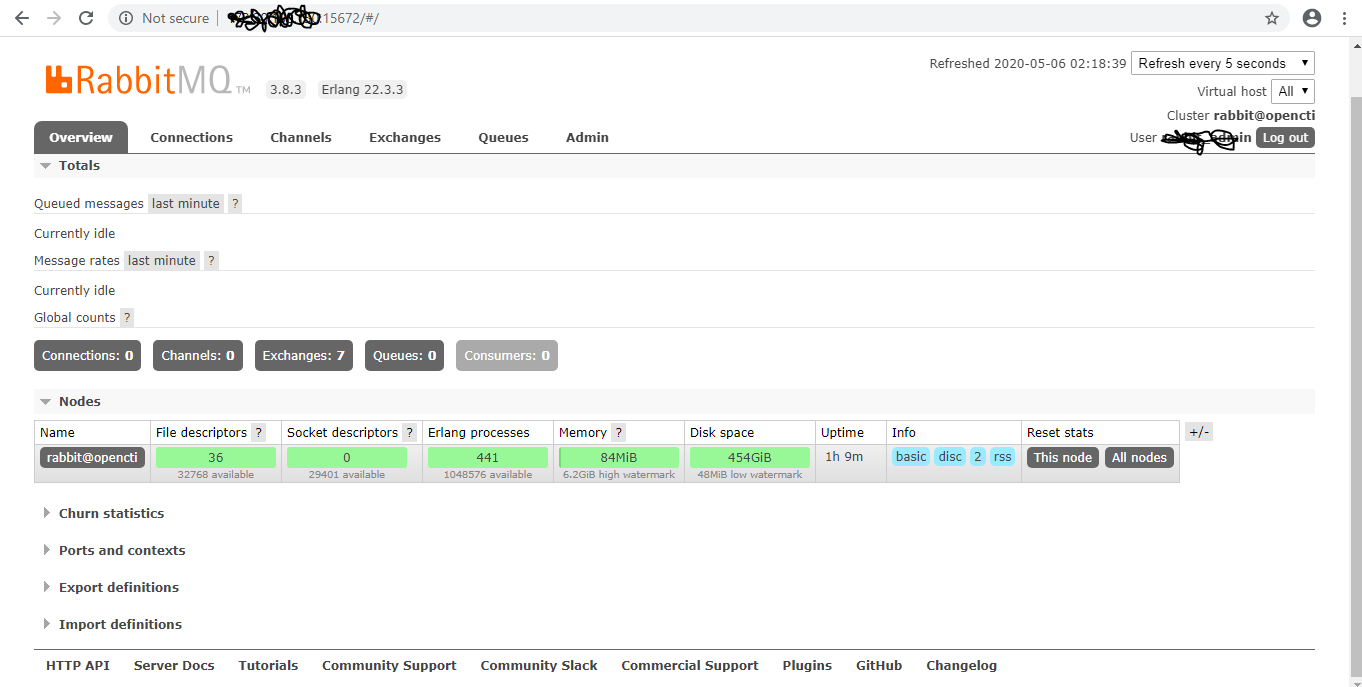Open the basic management badge details
The width and height of the screenshot is (1362, 687).
coord(910,456)
